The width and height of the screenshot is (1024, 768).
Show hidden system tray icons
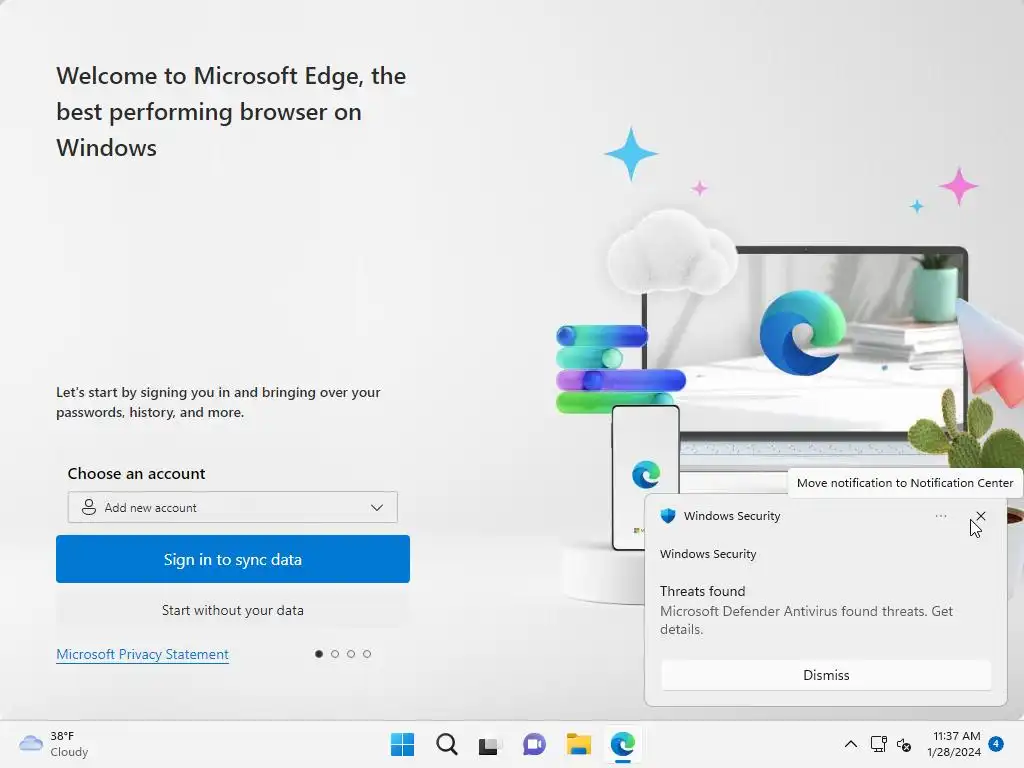click(x=850, y=744)
